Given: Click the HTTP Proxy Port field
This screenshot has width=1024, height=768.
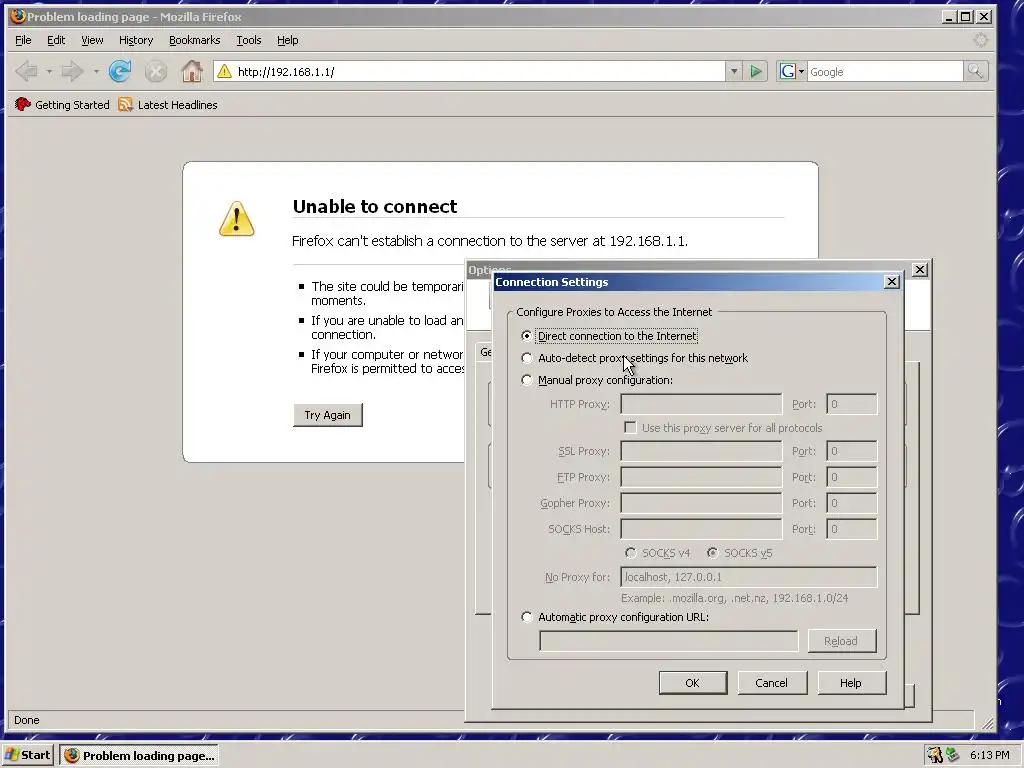Looking at the screenshot, I should point(851,404).
